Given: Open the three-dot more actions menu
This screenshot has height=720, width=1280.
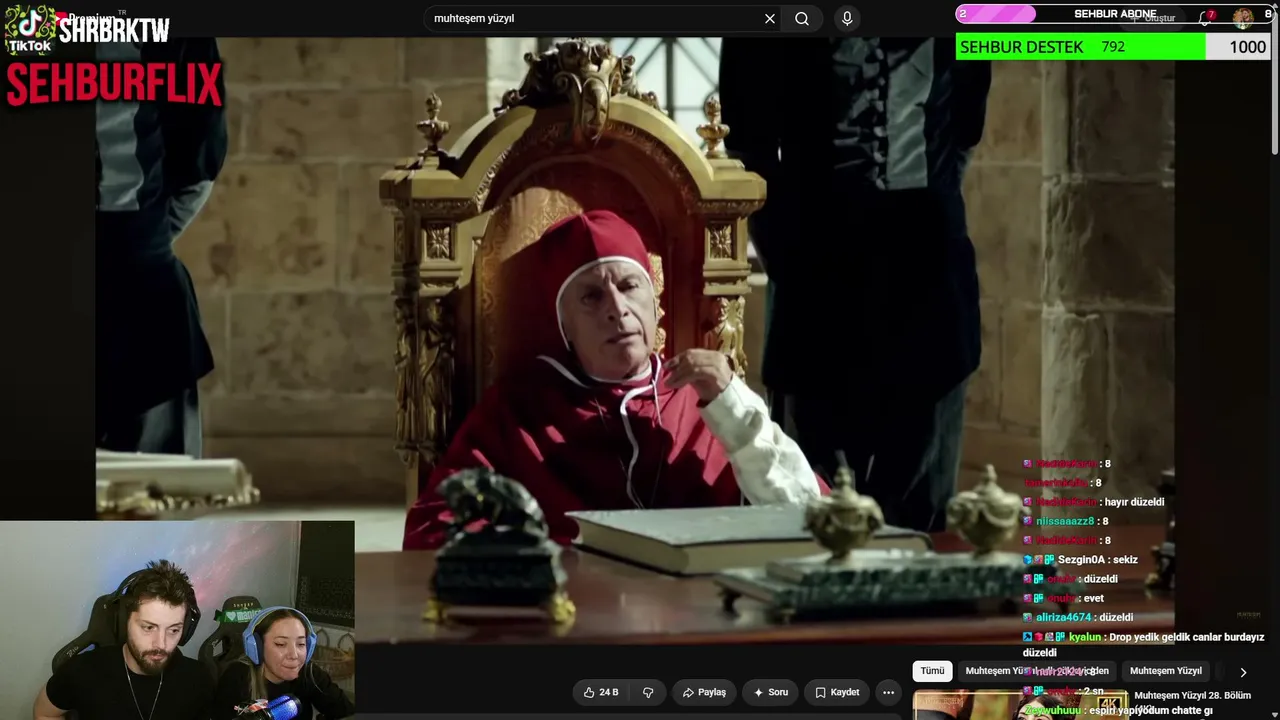Looking at the screenshot, I should (x=888, y=692).
